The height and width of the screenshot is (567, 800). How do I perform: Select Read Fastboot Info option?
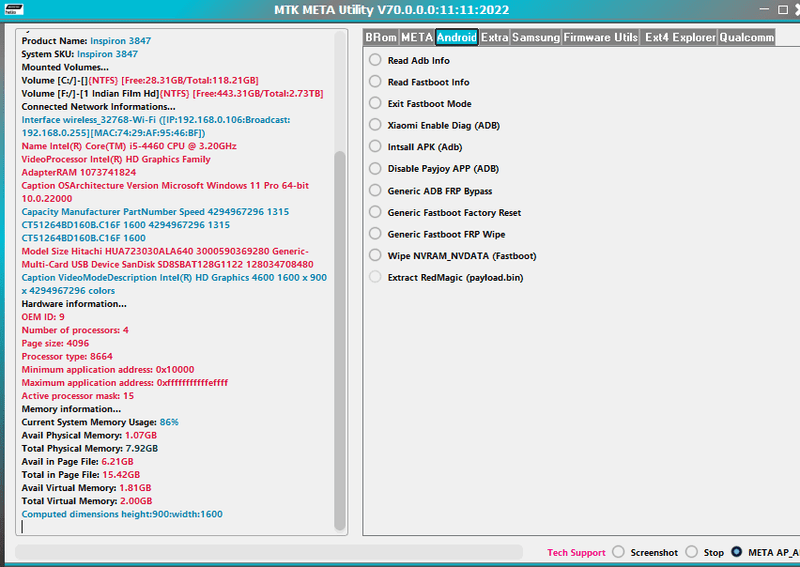(x=376, y=82)
